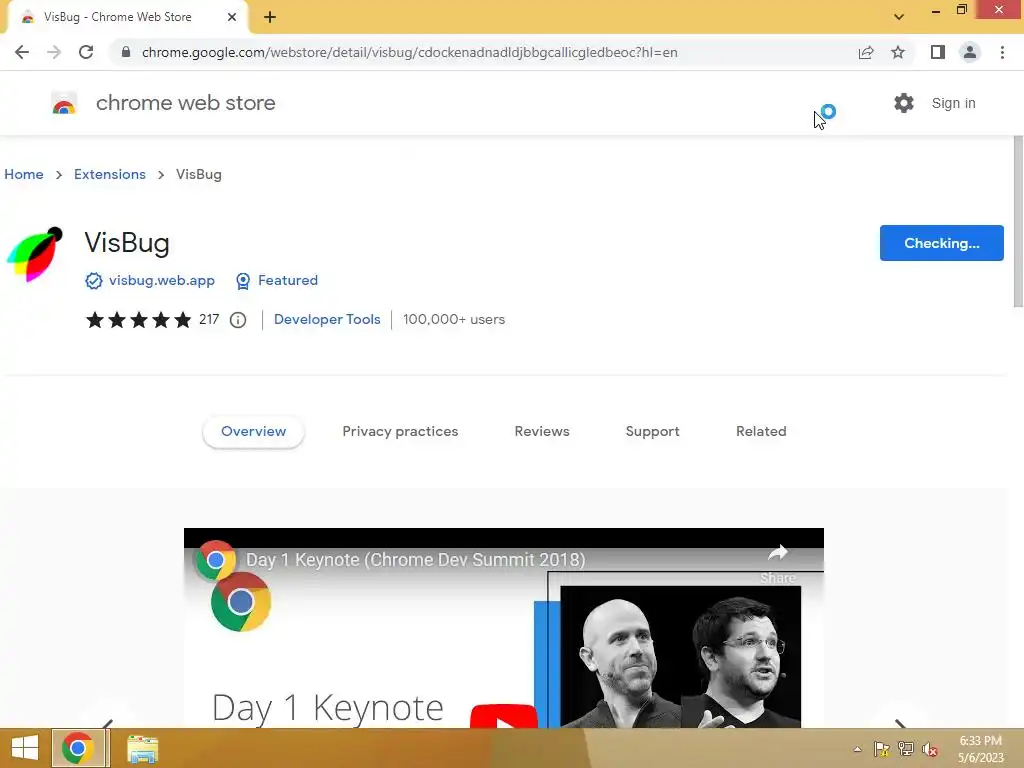Viewport: 1024px width, 768px height.
Task: Open the Windows Start button
Action: tap(25, 748)
